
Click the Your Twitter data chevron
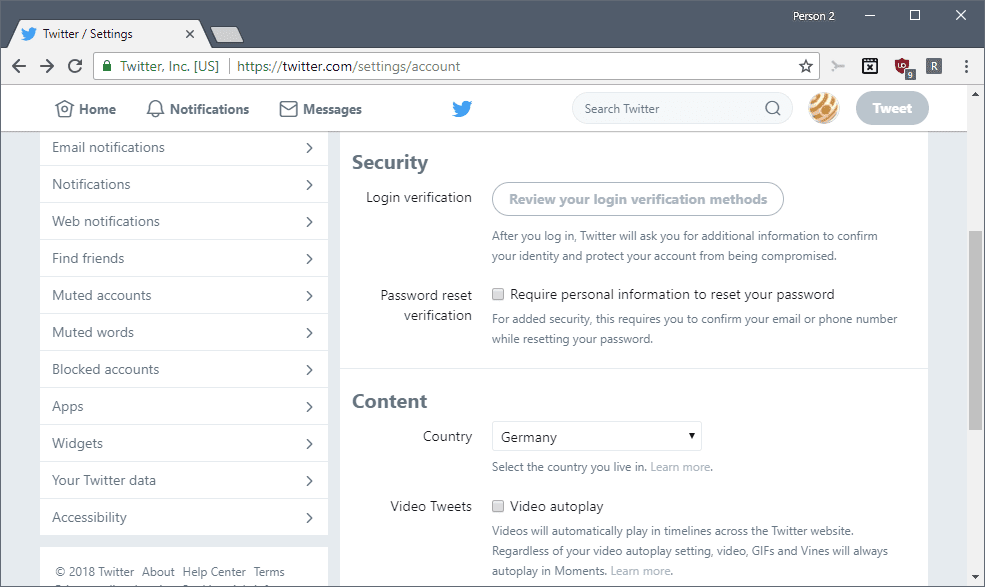[309, 481]
